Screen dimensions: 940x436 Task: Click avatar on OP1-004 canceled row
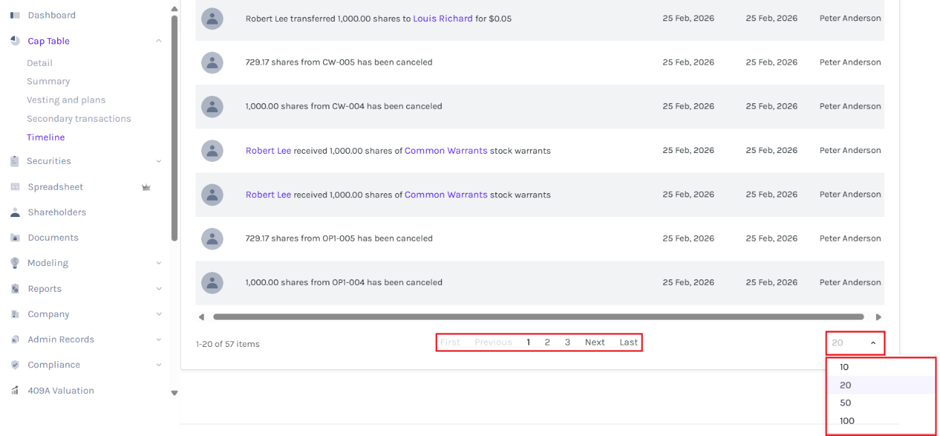click(212, 282)
